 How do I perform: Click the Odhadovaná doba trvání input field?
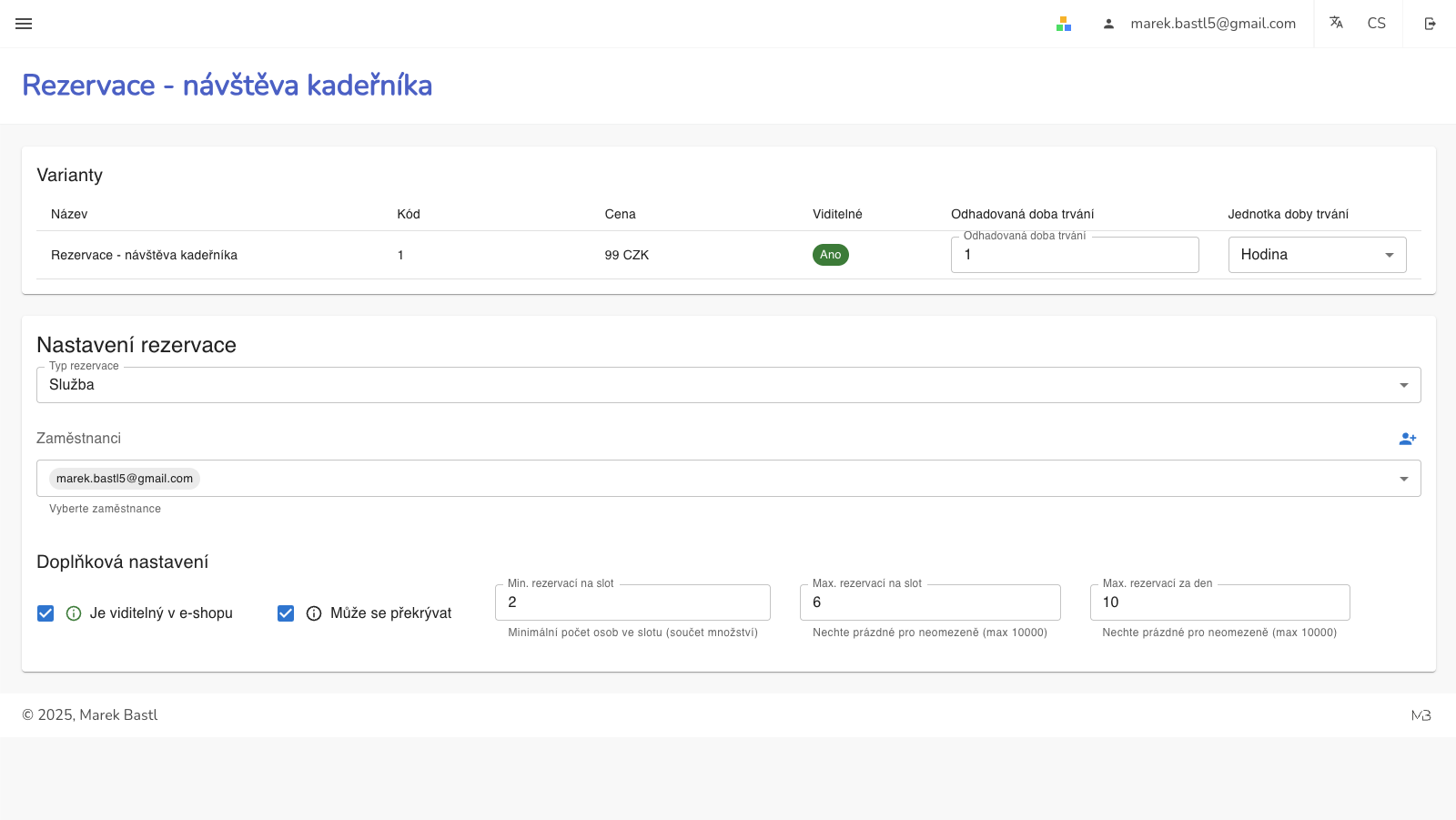tap(1074, 255)
